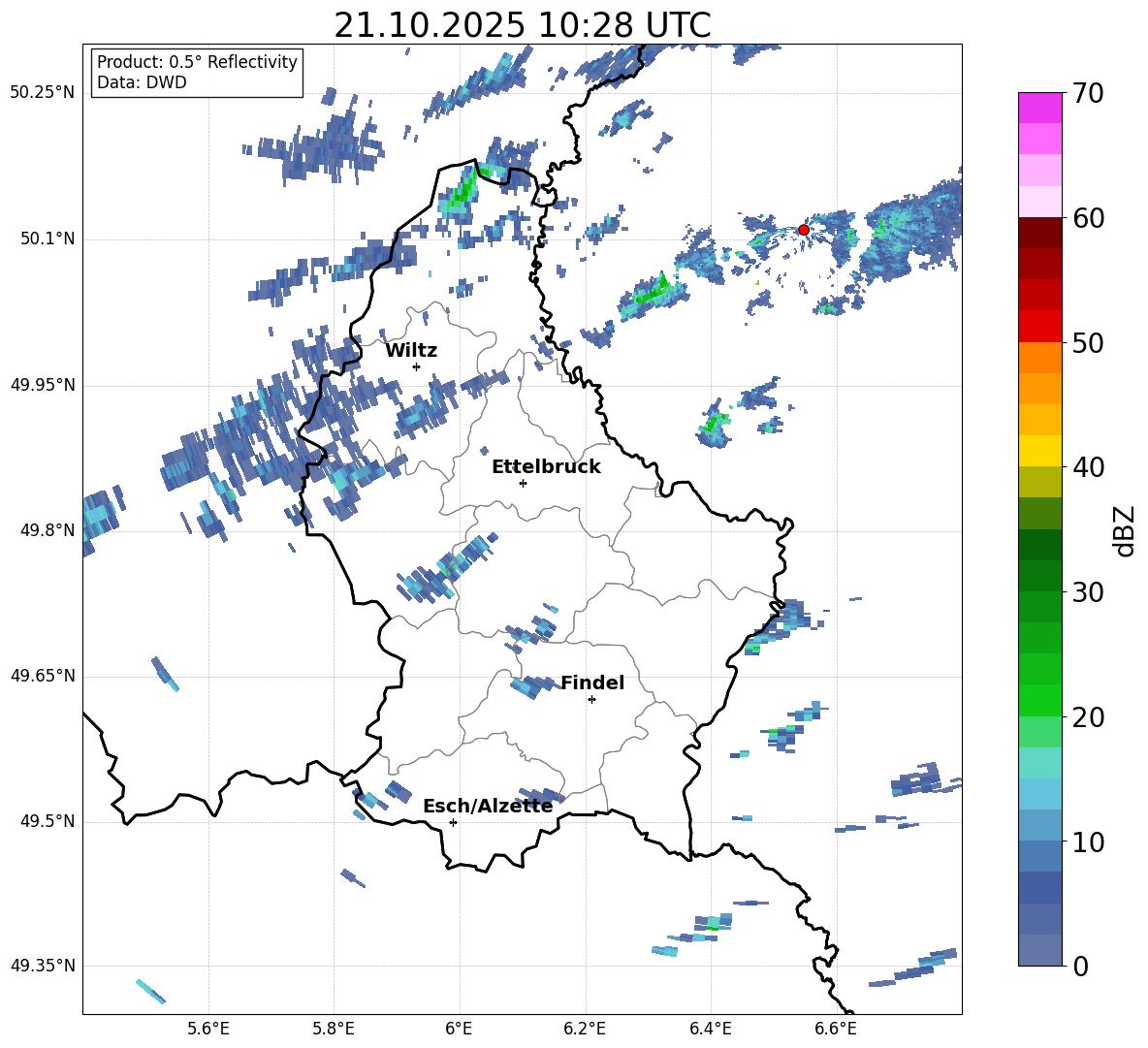Click the 'Findel' city label
The width and height of the screenshot is (1148, 1048).
click(x=592, y=683)
